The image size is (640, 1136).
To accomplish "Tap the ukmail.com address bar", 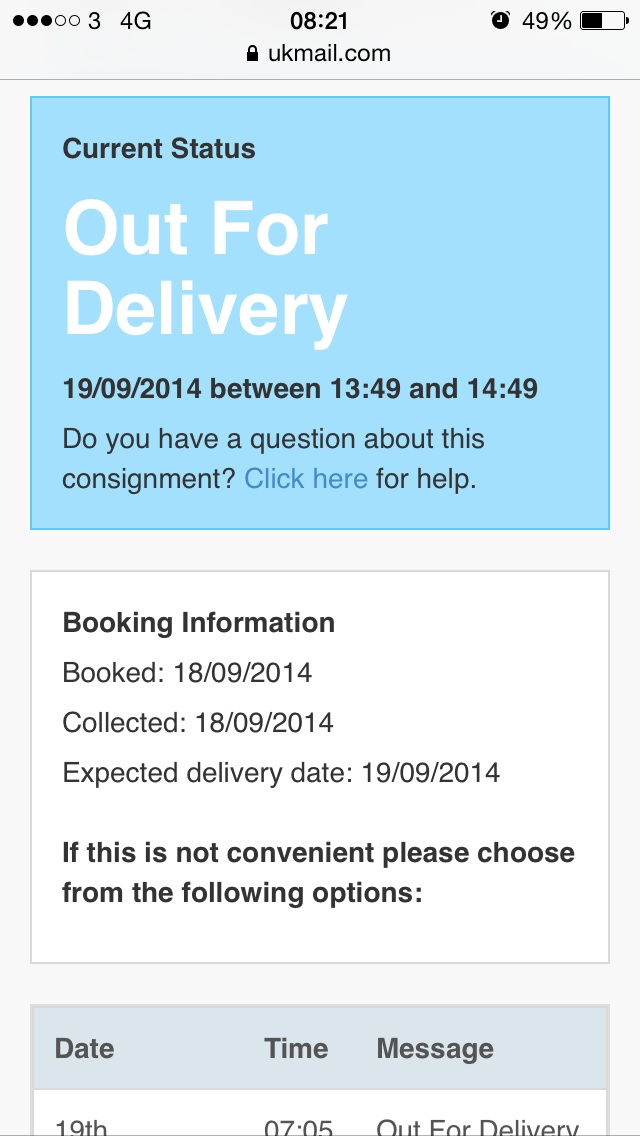I will point(319,54).
